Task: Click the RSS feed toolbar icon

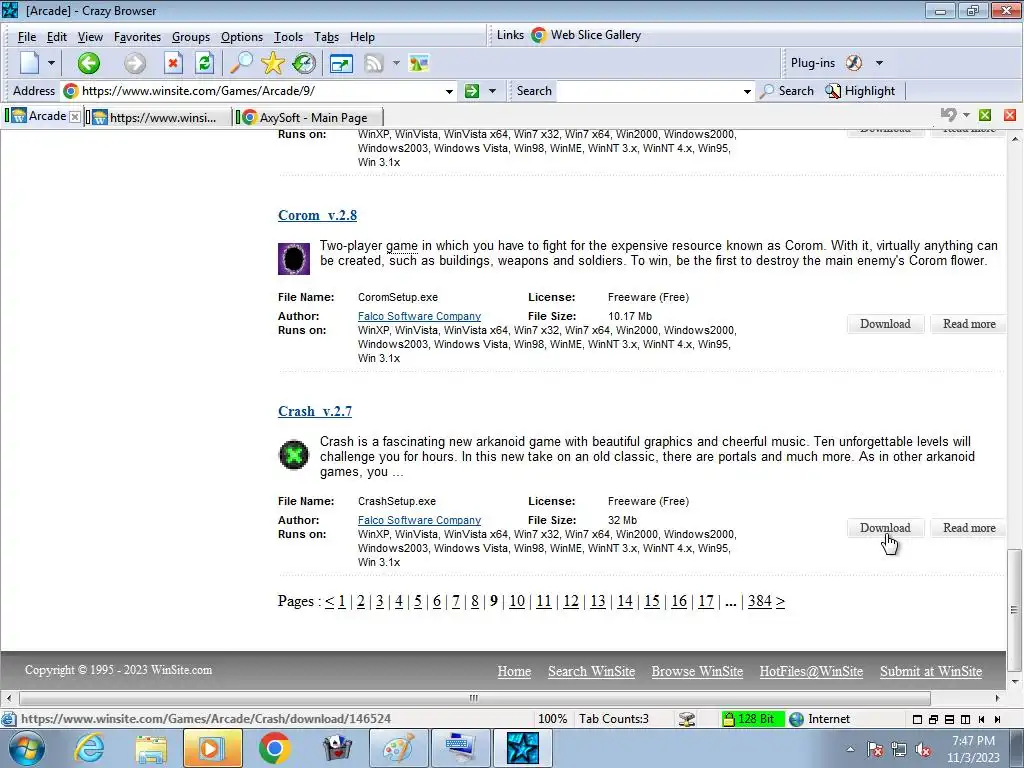Action: tap(374, 63)
